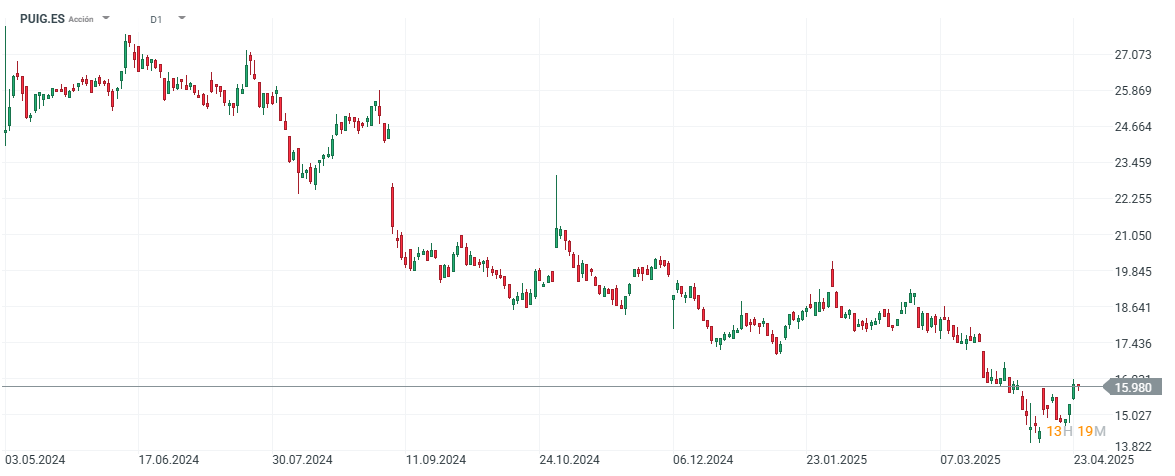Click the 06.12.2024 date on time axis
1175x476 pixels.
[x=703, y=460]
